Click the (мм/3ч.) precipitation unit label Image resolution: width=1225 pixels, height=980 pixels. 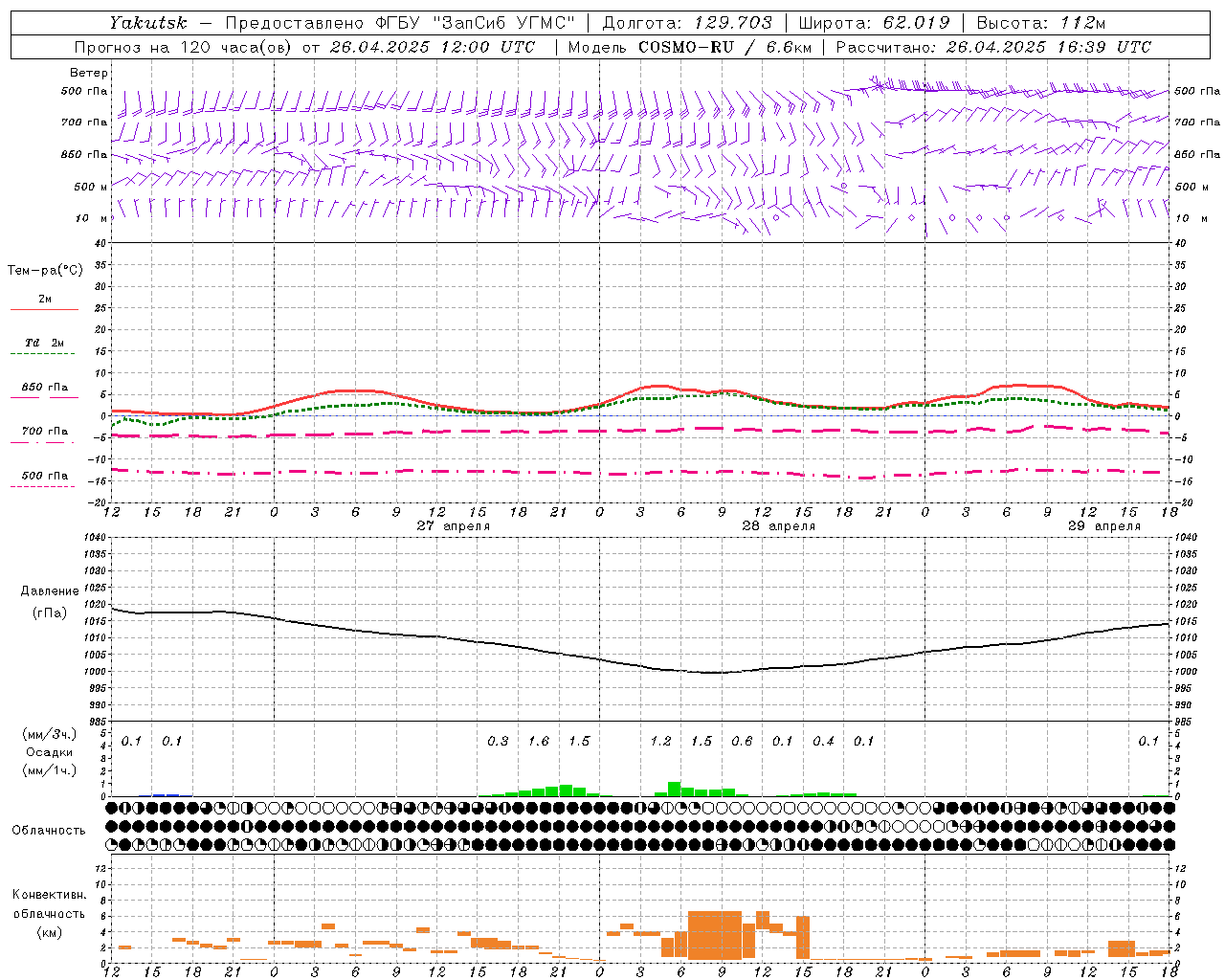pyautogui.click(x=50, y=735)
